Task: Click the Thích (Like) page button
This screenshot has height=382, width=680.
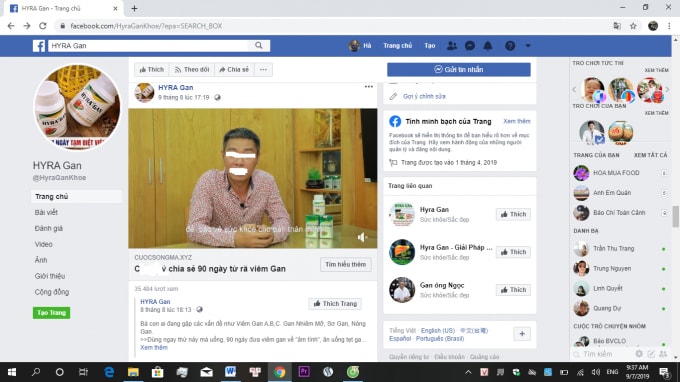Action: pos(151,69)
